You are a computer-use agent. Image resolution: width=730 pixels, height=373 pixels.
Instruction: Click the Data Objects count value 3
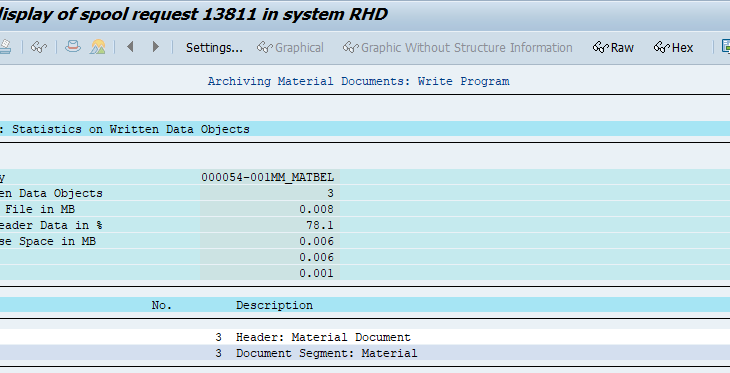(x=330, y=193)
